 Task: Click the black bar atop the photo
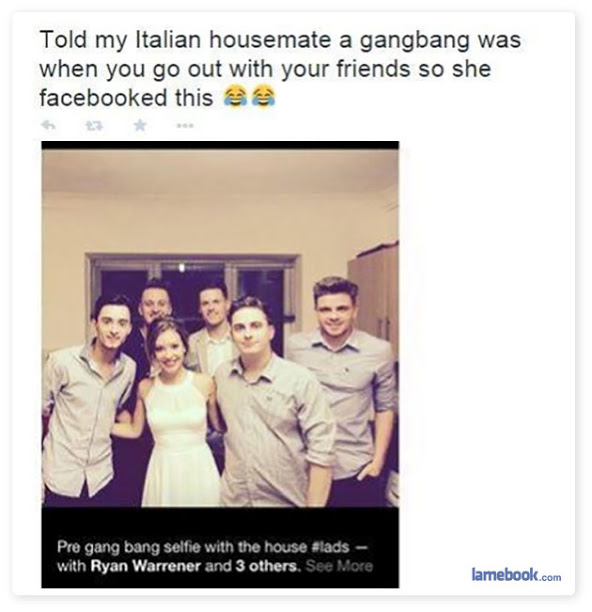(220, 145)
